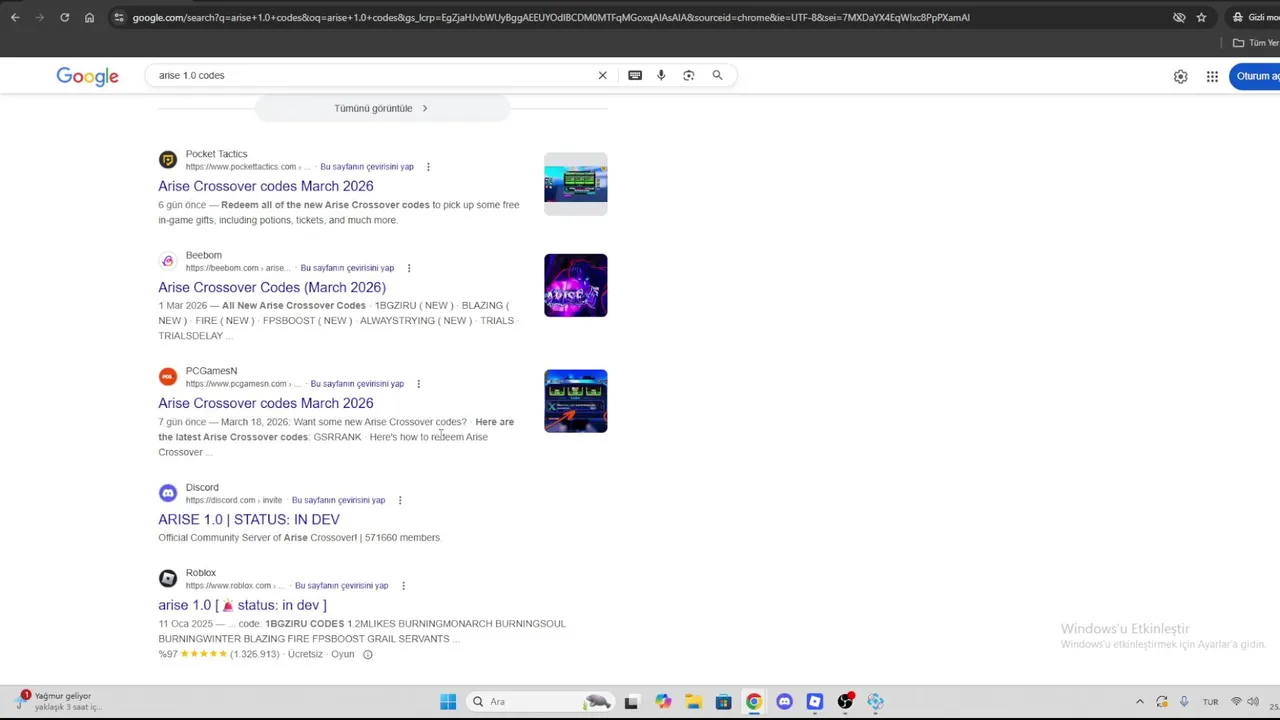Image resolution: width=1280 pixels, height=720 pixels.
Task: Translate PCGamesN page via Bu sayfanın çevirisini yap
Action: (357, 384)
